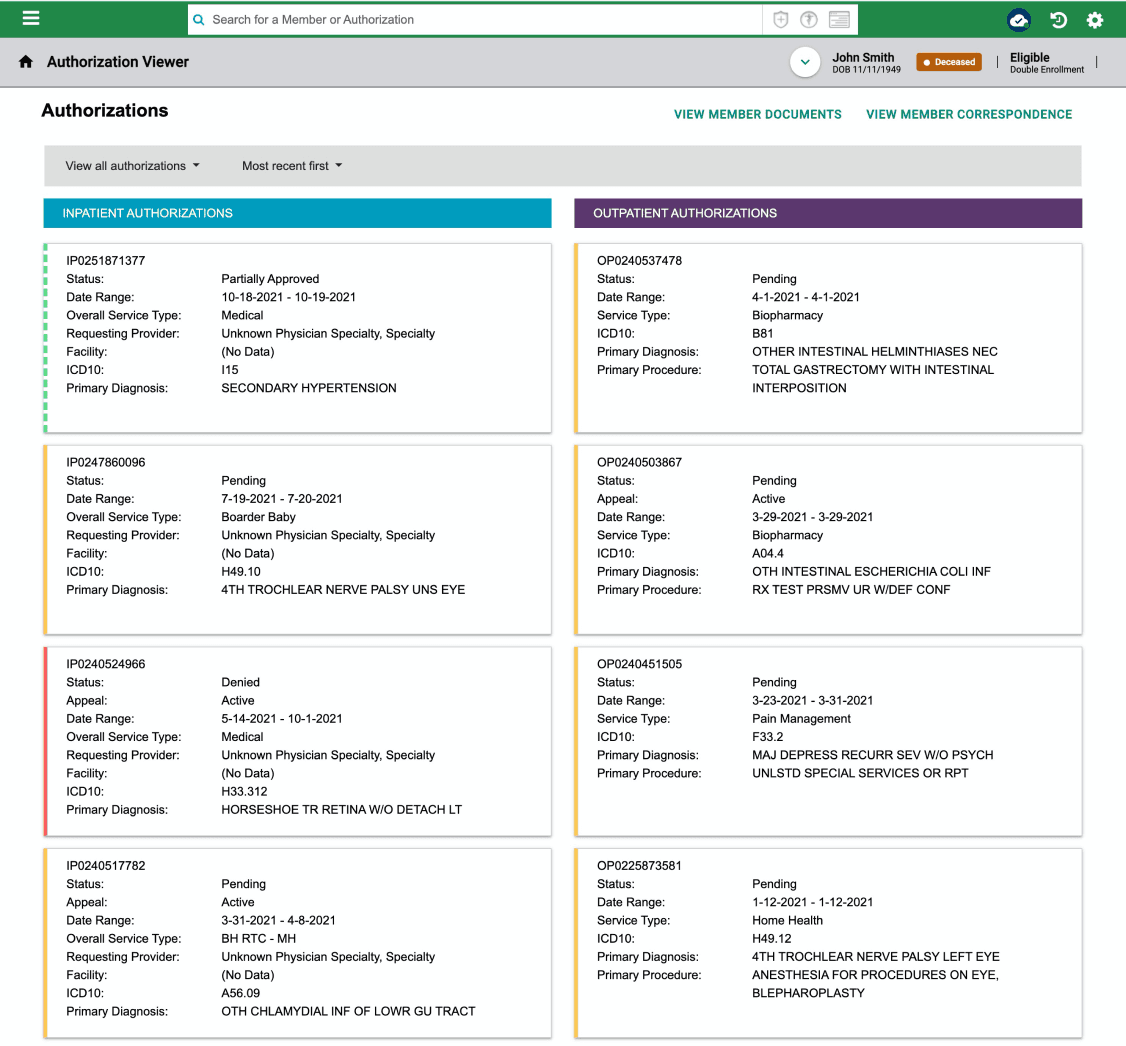Click the Pain Management service type

(x=801, y=719)
